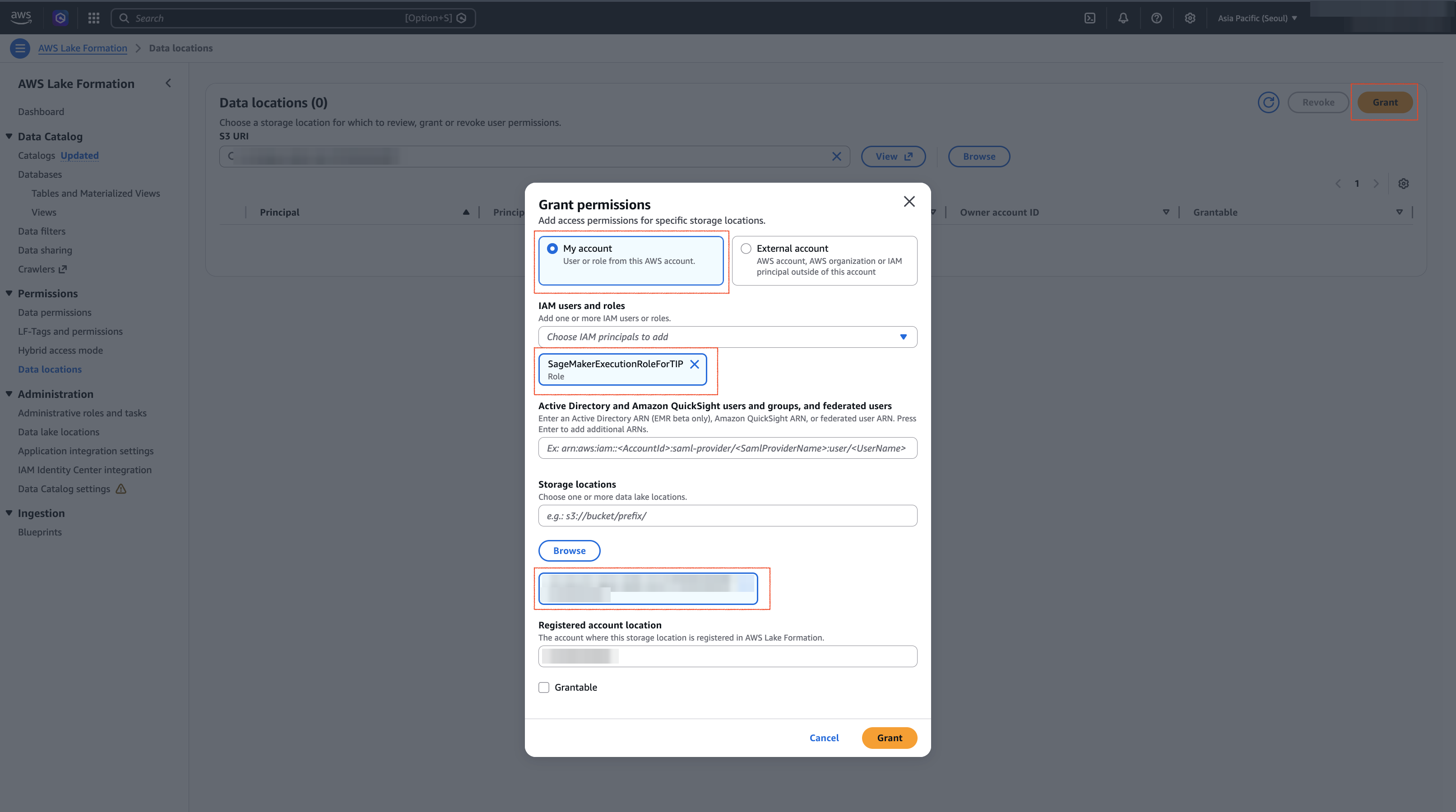The width and height of the screenshot is (1456, 812).
Task: Go to next page of results
Action: tap(1376, 184)
